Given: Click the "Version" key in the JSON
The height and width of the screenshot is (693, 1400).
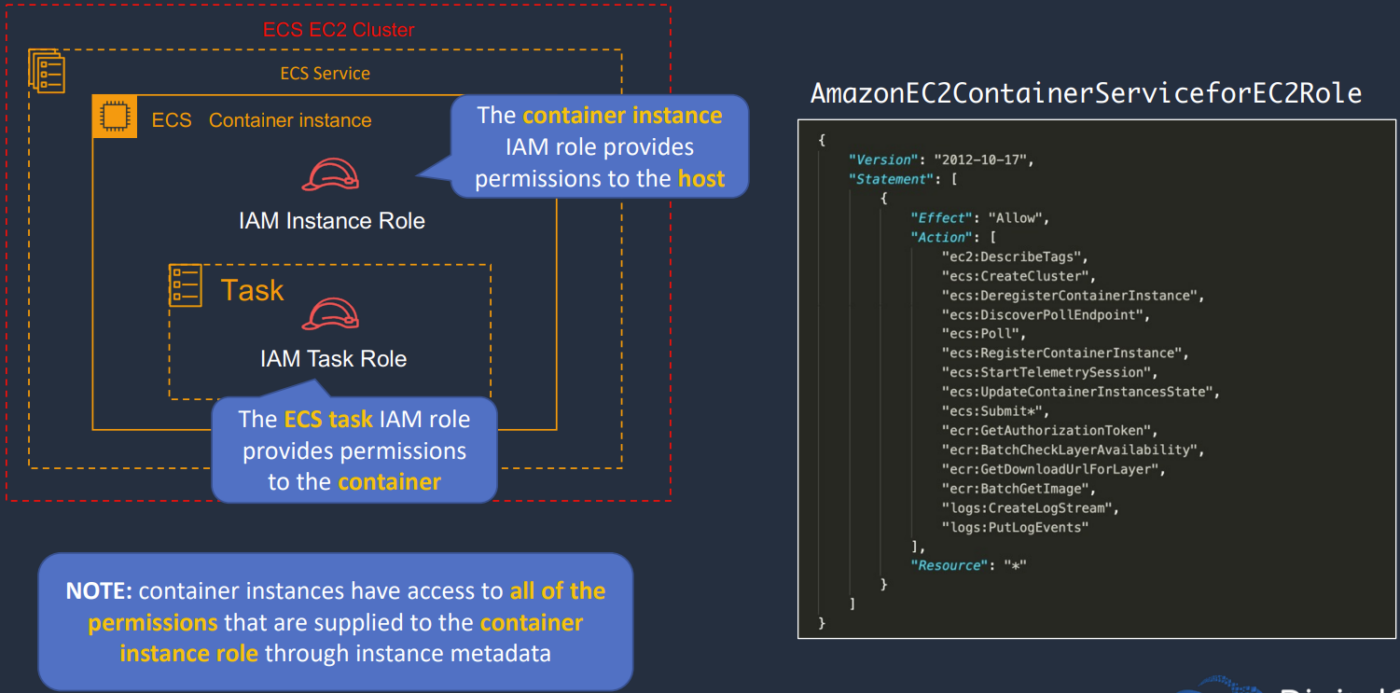Looking at the screenshot, I should (x=881, y=160).
